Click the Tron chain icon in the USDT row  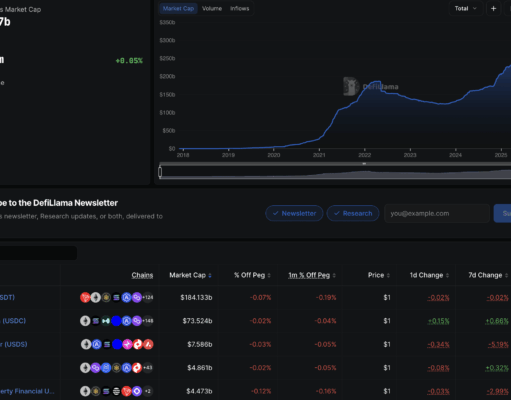click(x=85, y=297)
